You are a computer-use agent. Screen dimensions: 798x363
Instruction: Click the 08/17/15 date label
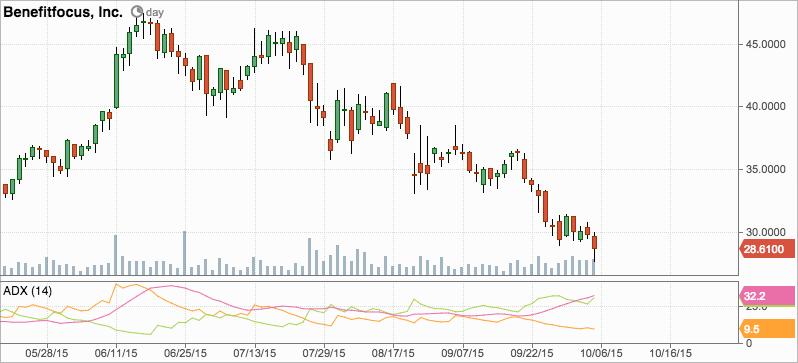[392, 353]
